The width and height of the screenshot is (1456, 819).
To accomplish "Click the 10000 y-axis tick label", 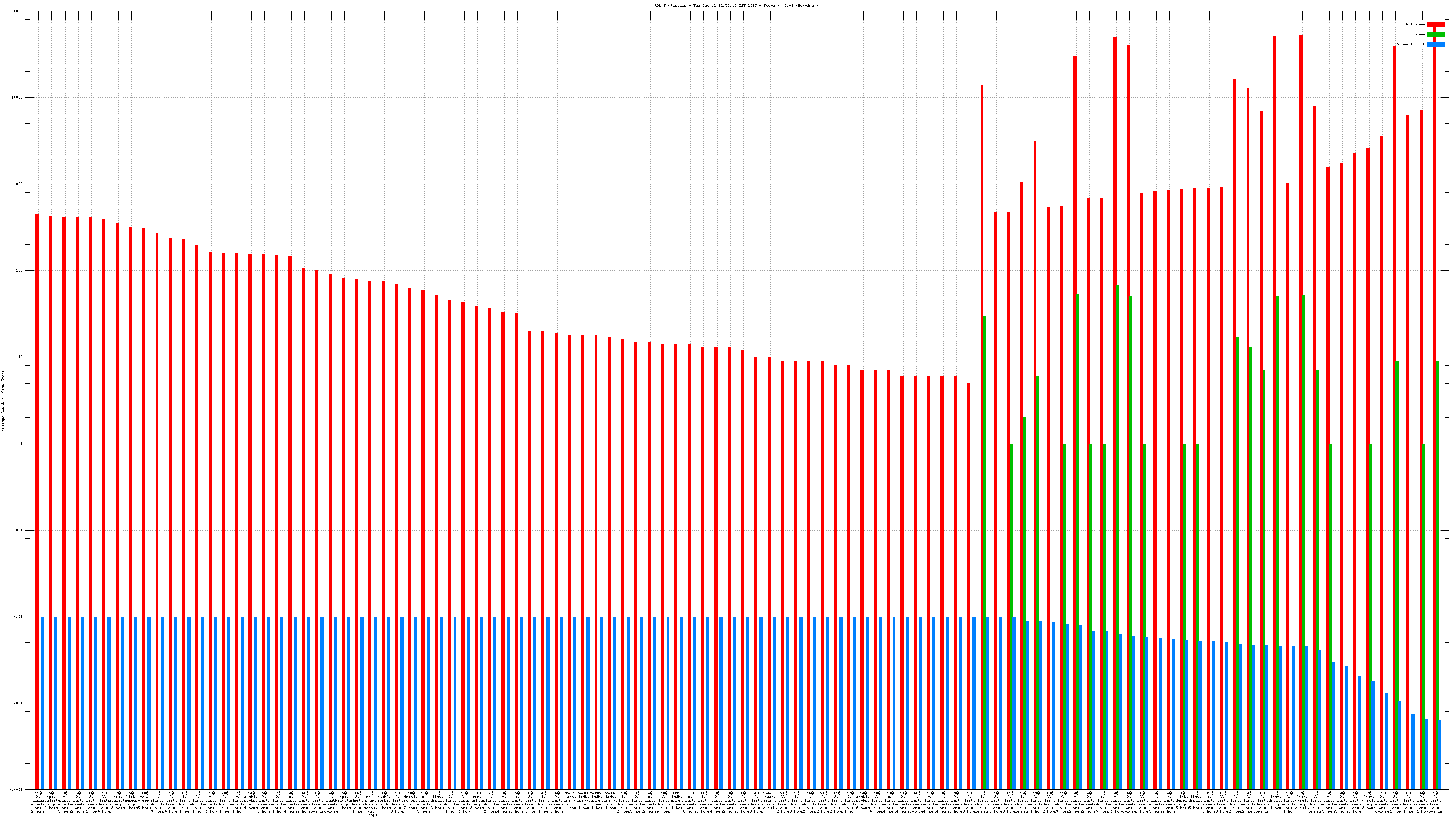I will 18,98.
